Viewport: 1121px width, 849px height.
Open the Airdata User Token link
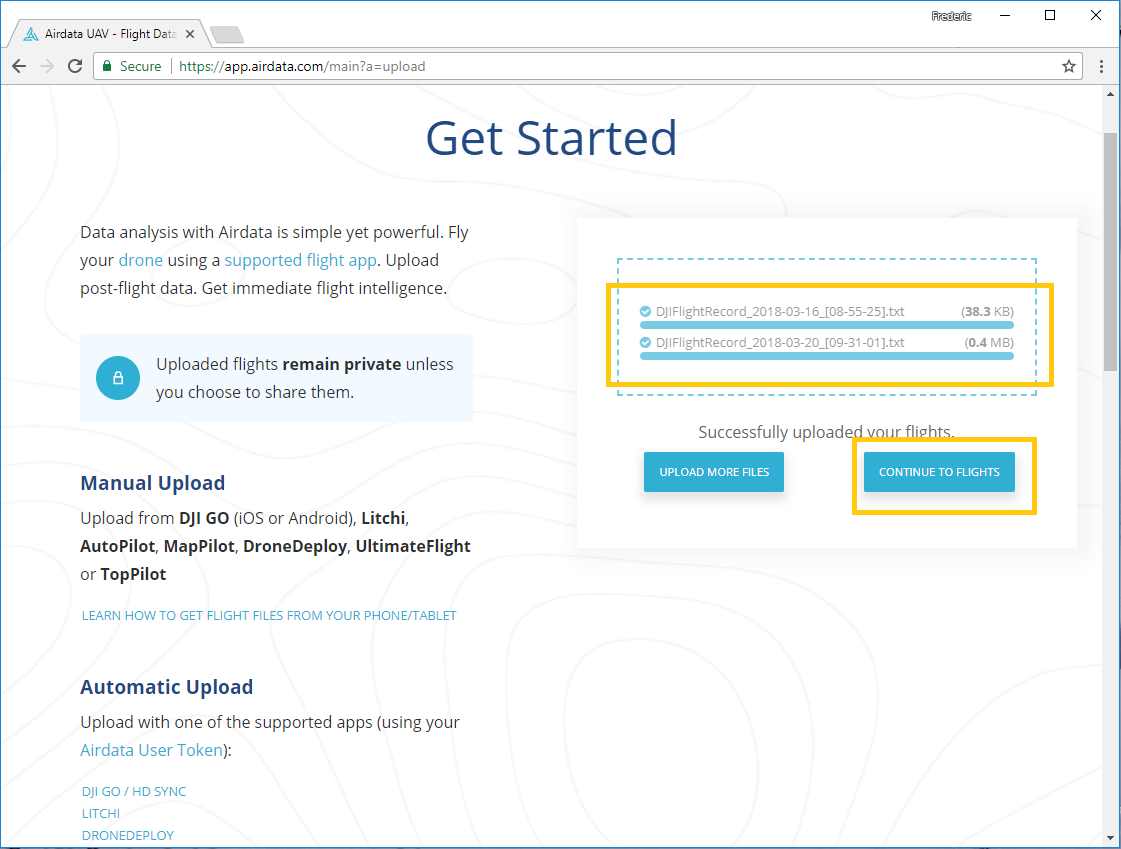152,750
